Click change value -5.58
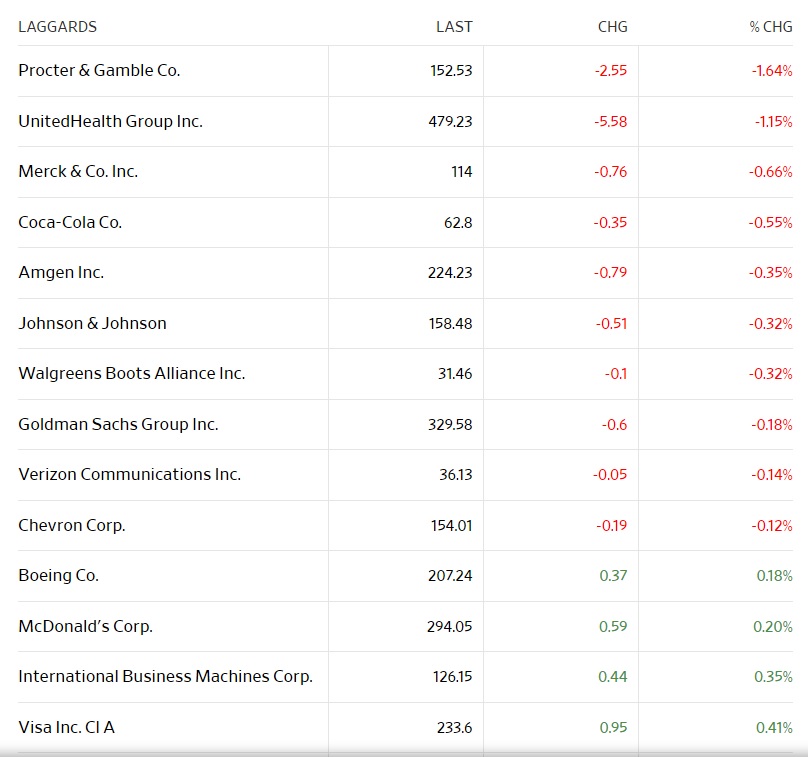This screenshot has width=808, height=757. (x=611, y=122)
